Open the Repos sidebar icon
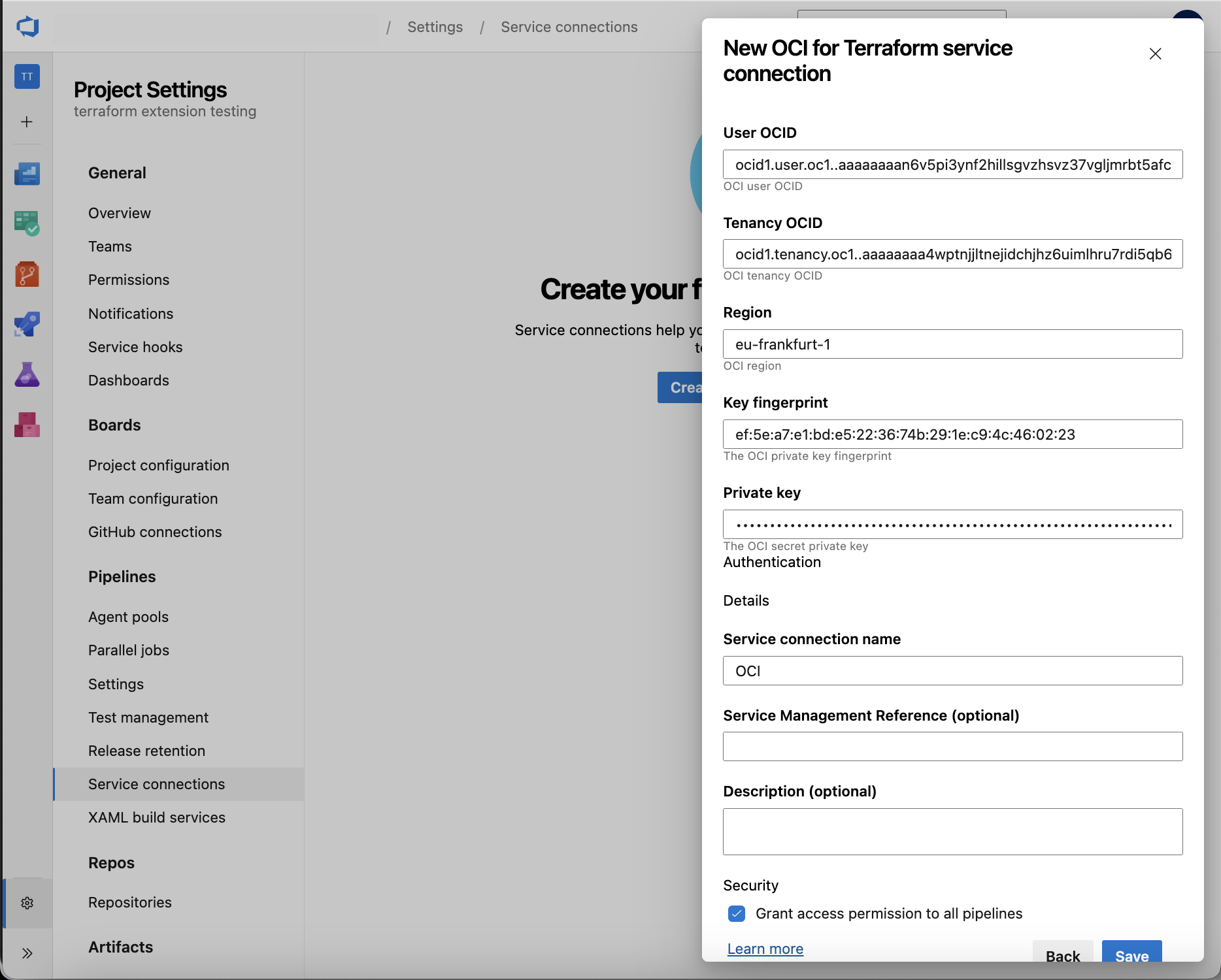The image size is (1221, 980). pyautogui.click(x=27, y=274)
